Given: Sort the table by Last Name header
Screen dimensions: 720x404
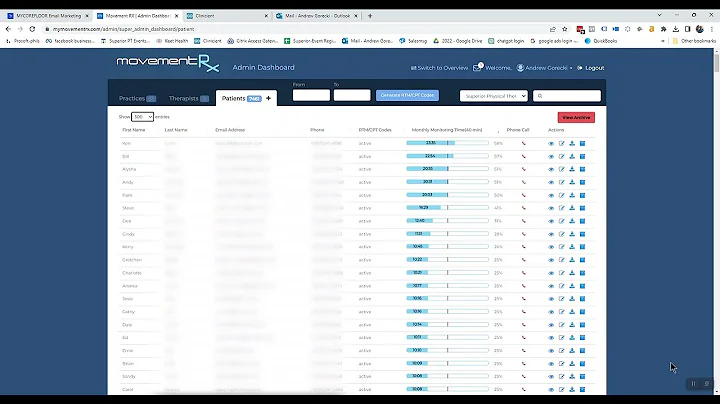Looking at the screenshot, I should (x=176, y=130).
